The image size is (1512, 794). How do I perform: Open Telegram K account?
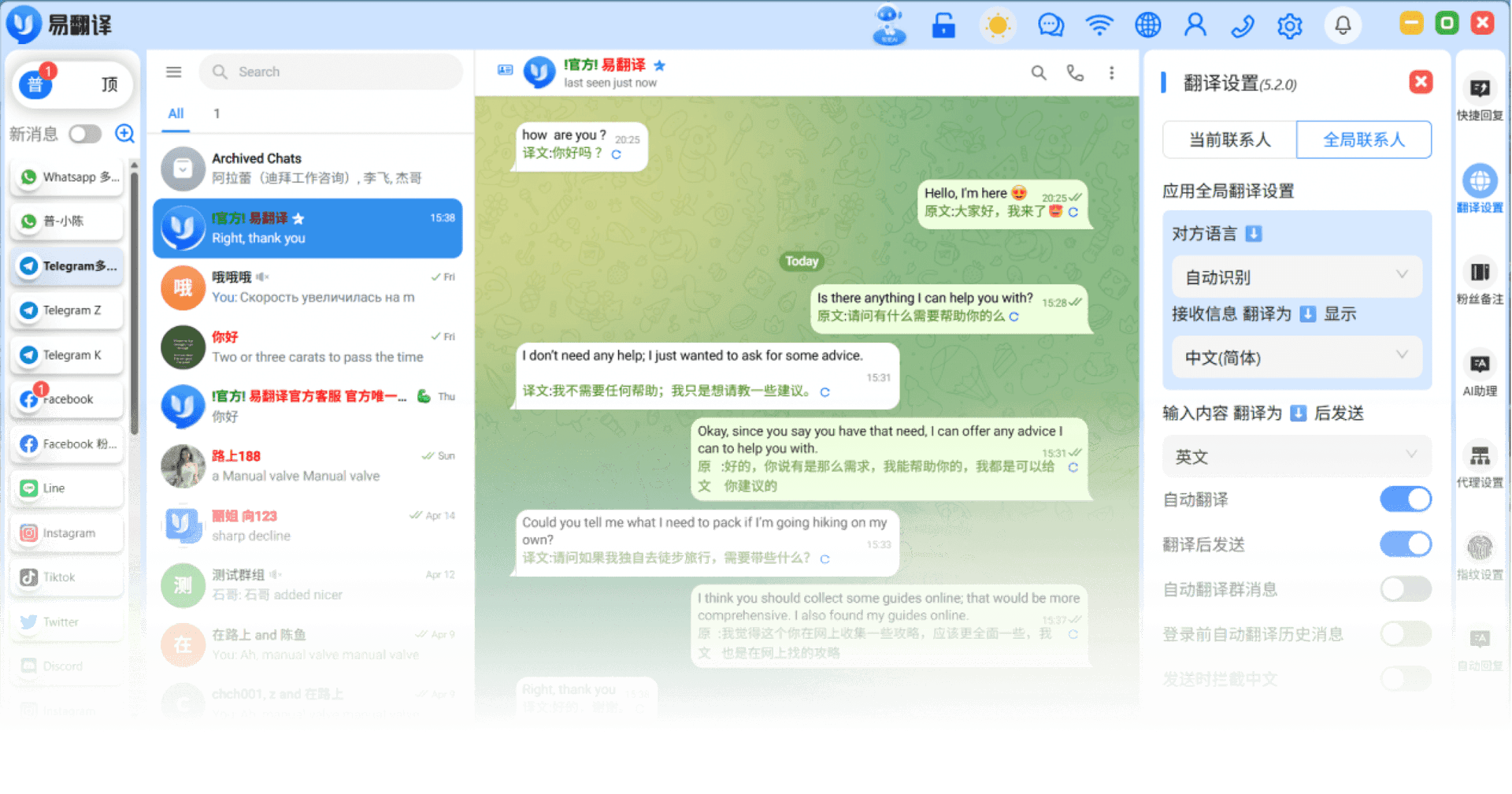click(68, 355)
